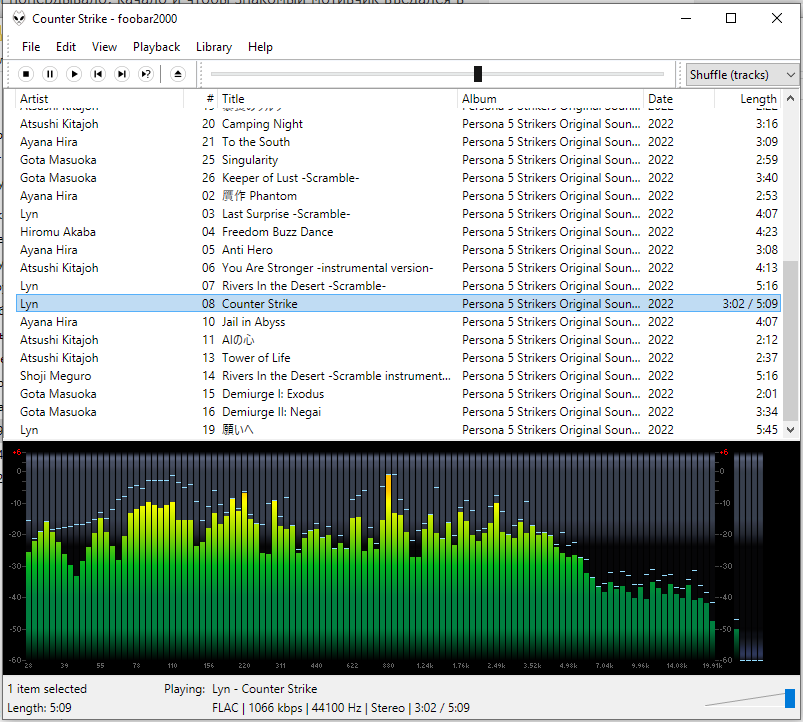803x722 pixels.
Task: Select track number 11 by Atsushi Kitajoh
Action: point(398,340)
